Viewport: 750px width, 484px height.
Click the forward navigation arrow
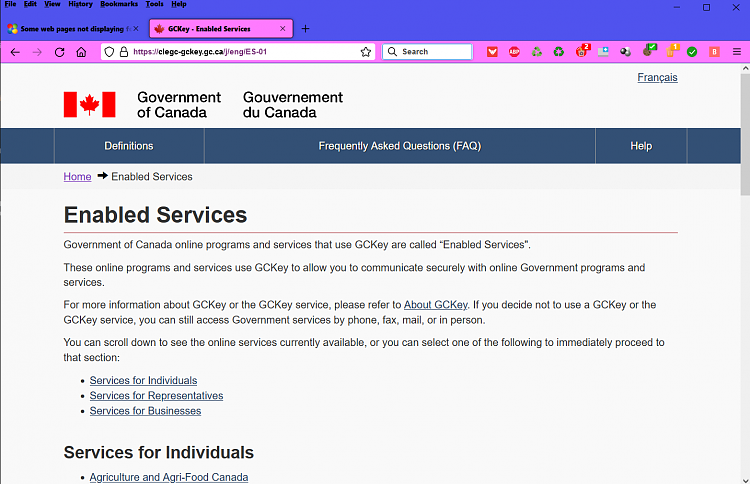click(x=37, y=52)
